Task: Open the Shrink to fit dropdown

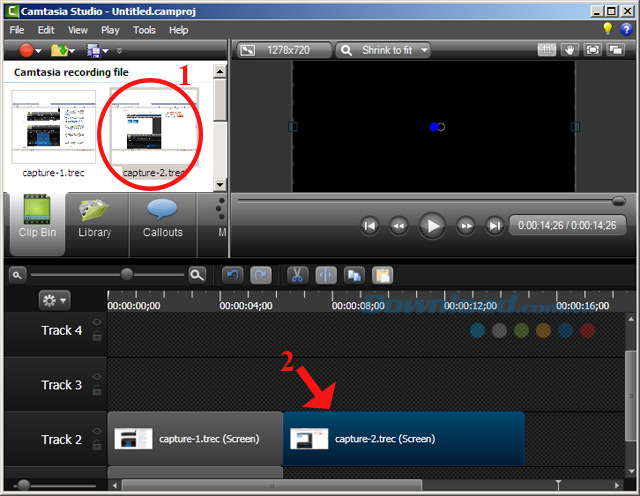Action: coord(384,49)
